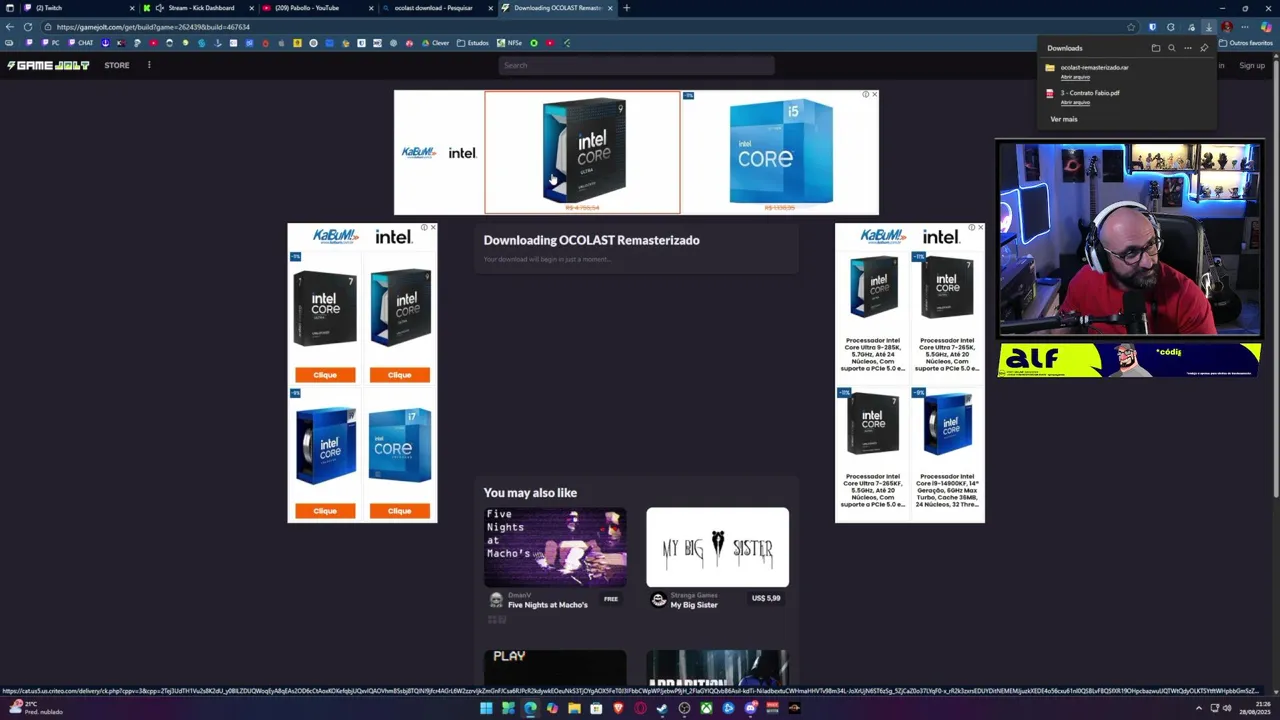Open the PC bookmark
1280x720 pixels.
49,43
